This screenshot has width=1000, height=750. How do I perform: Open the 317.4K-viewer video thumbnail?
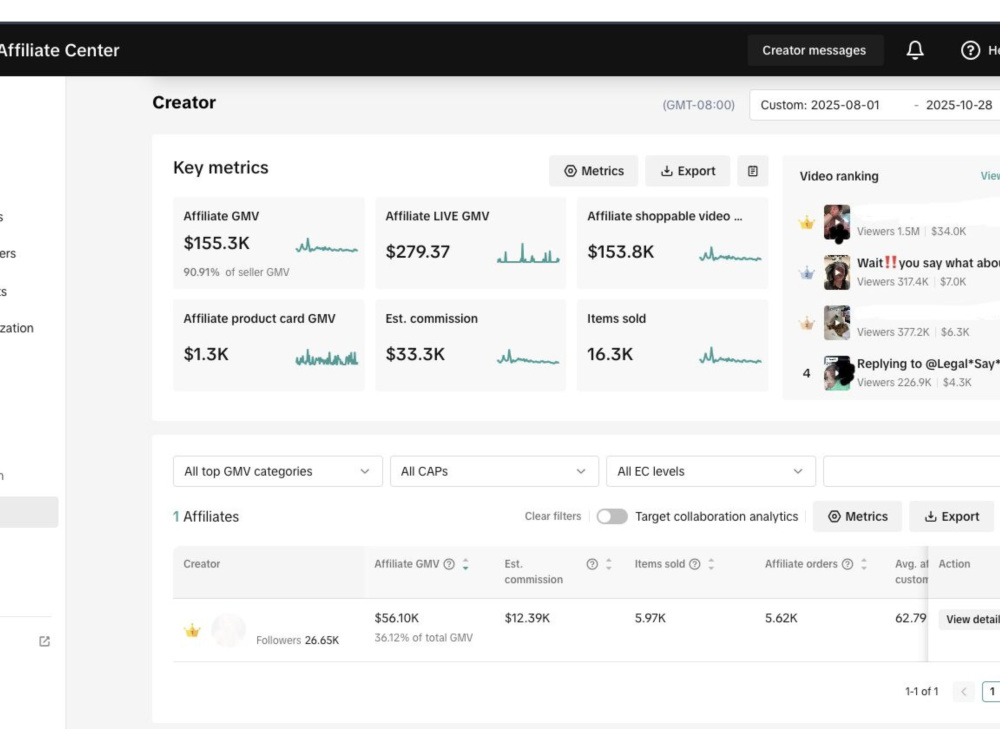click(837, 272)
